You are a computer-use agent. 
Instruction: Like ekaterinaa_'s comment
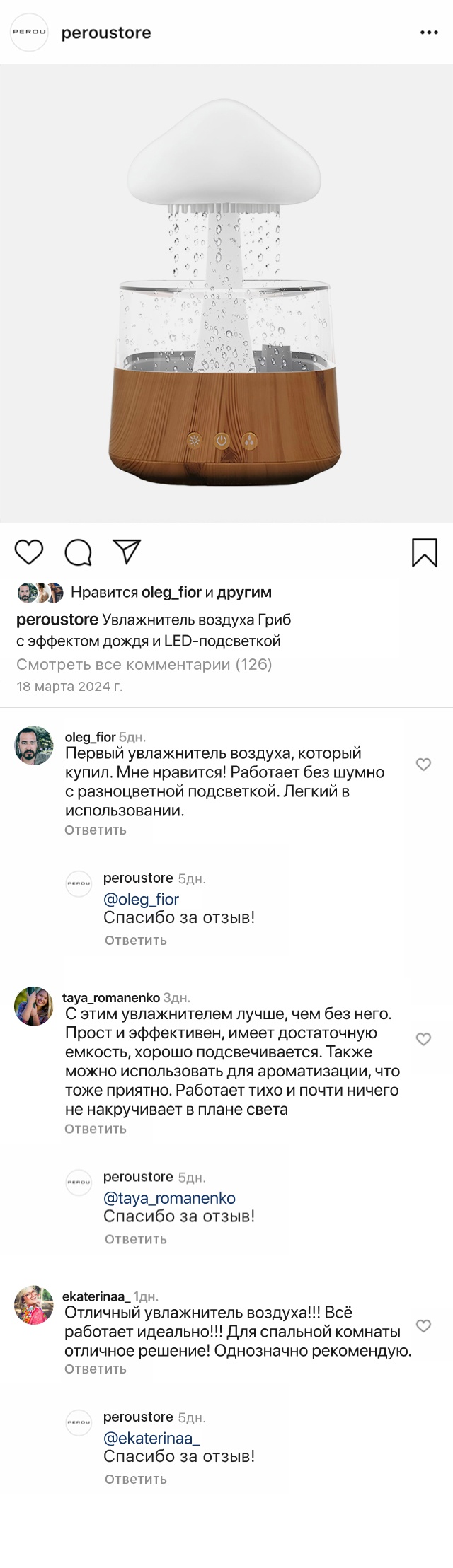(x=423, y=1325)
